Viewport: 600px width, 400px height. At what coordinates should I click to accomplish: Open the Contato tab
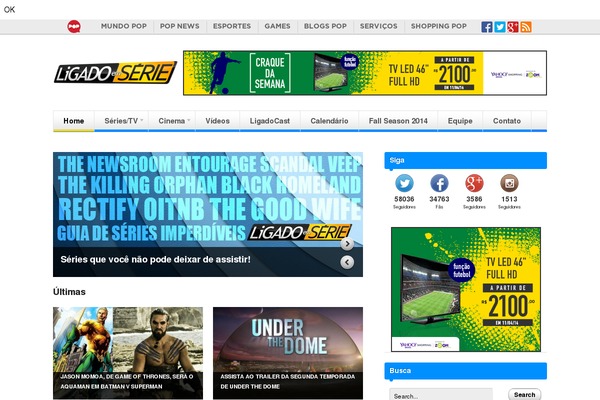[x=507, y=121]
